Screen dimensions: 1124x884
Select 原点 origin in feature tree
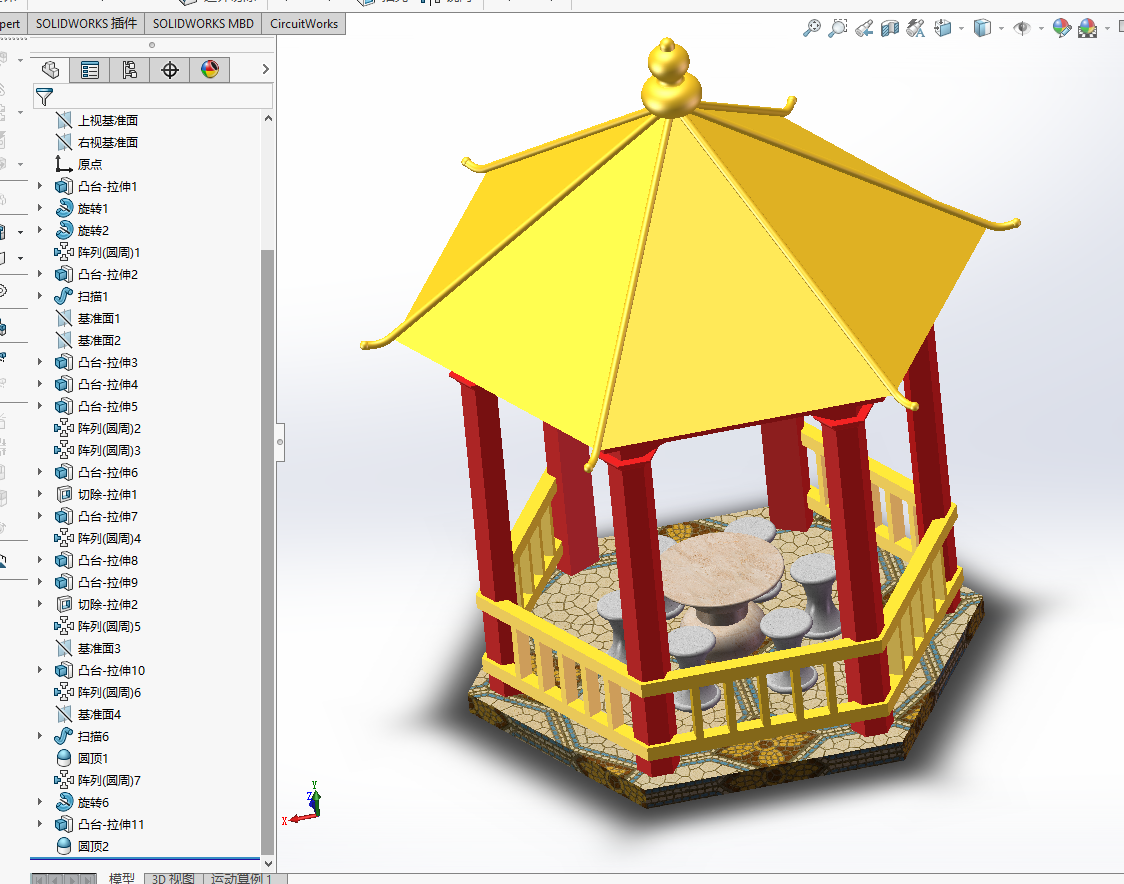click(x=90, y=164)
